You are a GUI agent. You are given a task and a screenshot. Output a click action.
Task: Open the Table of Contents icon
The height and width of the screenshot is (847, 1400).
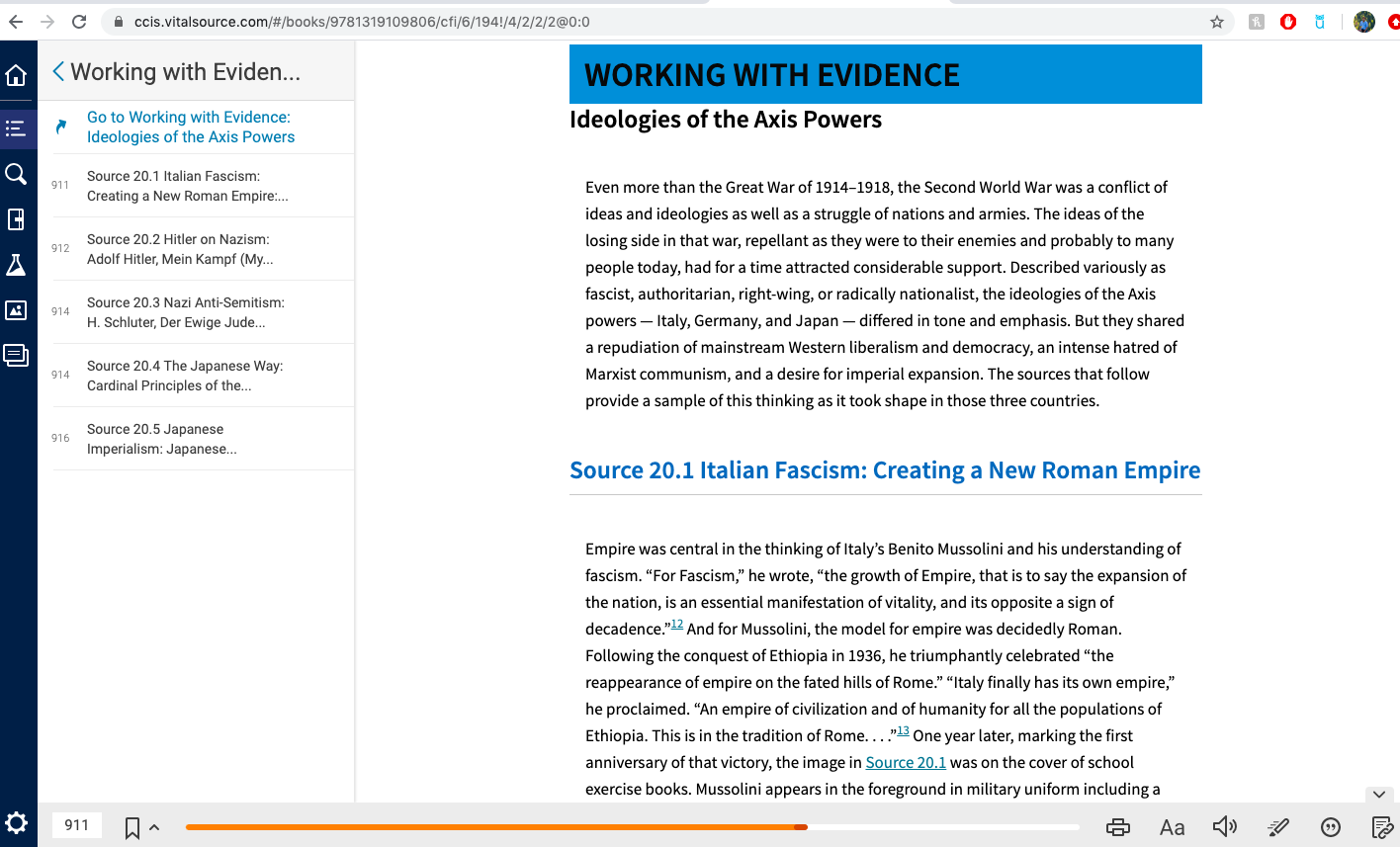(16, 128)
